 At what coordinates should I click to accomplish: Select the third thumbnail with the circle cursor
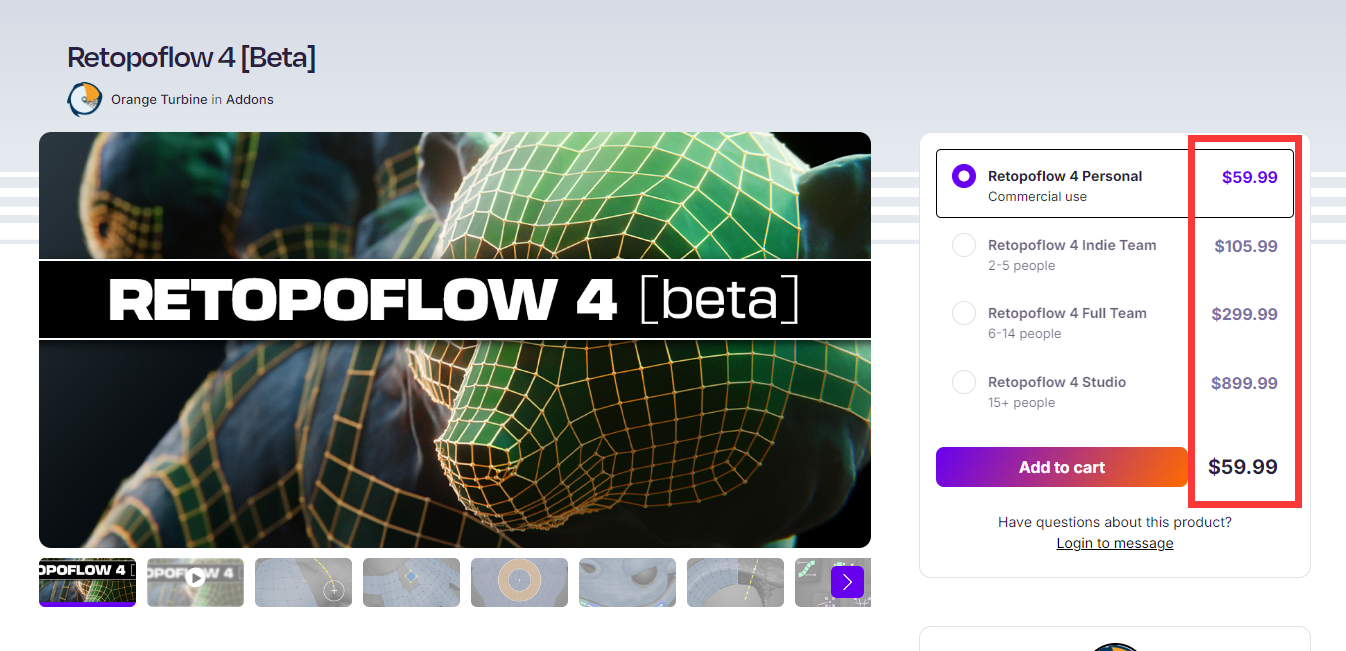(303, 582)
